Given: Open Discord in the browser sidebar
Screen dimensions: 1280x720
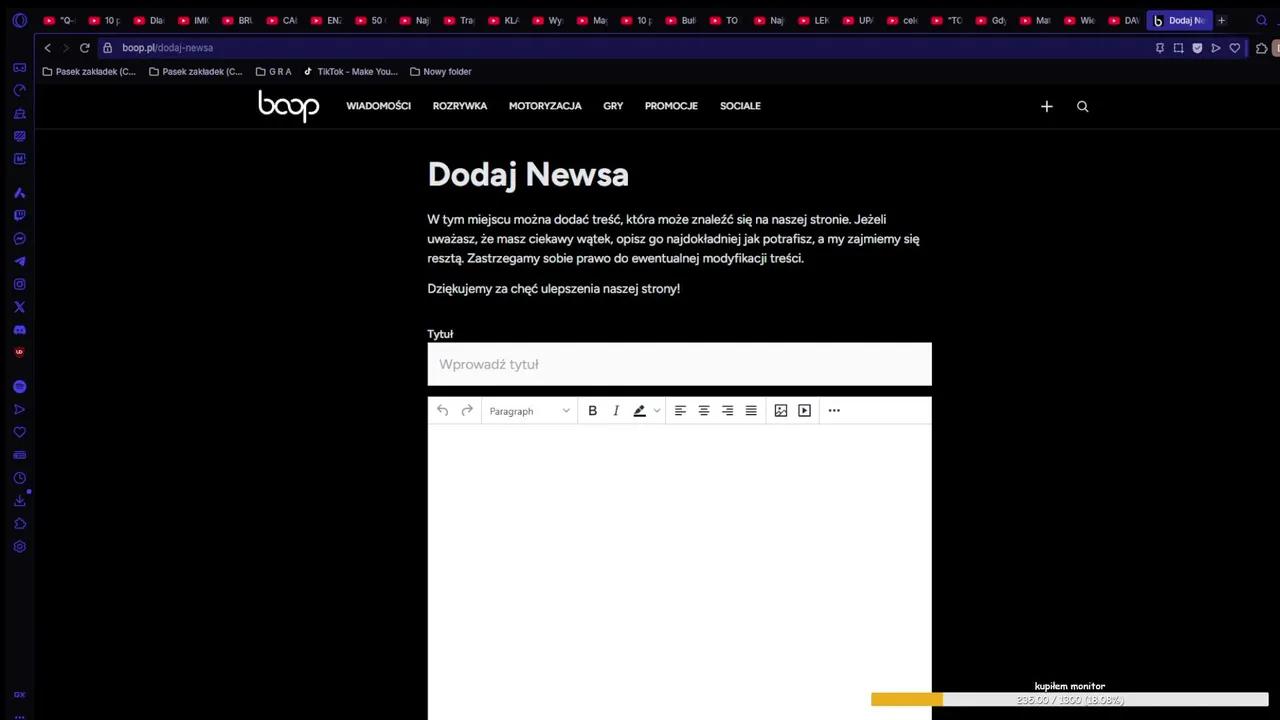Looking at the screenshot, I should pos(19,330).
